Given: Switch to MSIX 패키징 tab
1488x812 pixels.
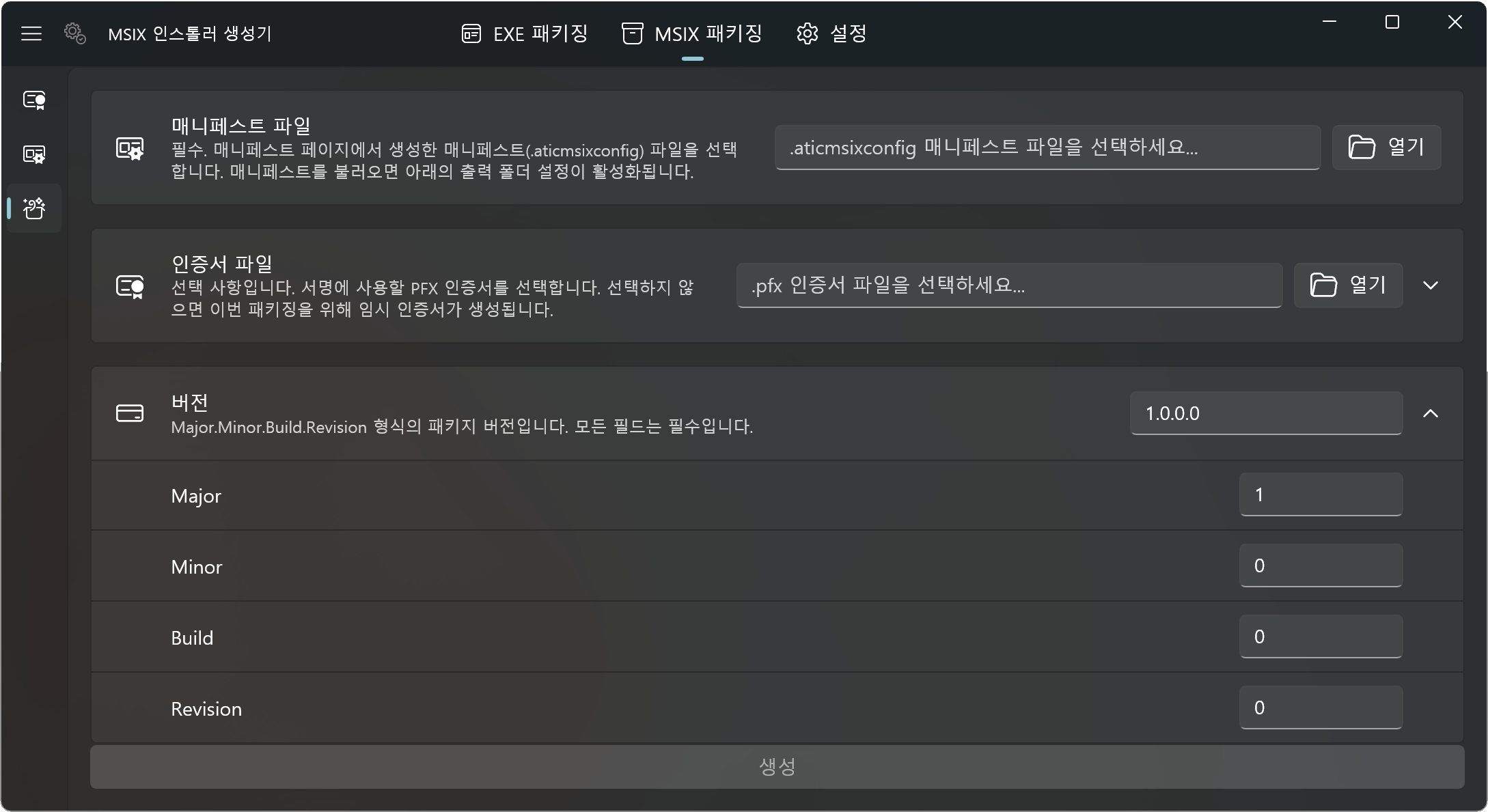Looking at the screenshot, I should [x=692, y=33].
